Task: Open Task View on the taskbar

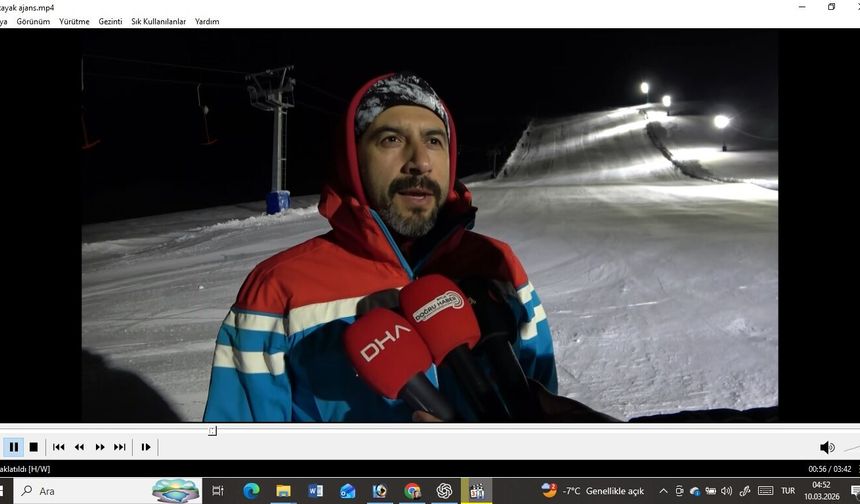Action: click(218, 491)
